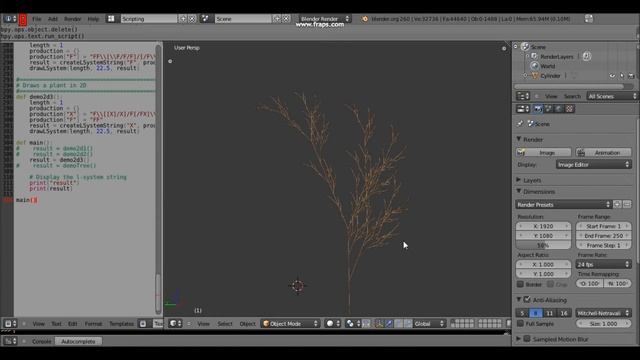Toggle Cylinder visibility eye in outliner
This screenshot has width=640, height=360.
612,76
